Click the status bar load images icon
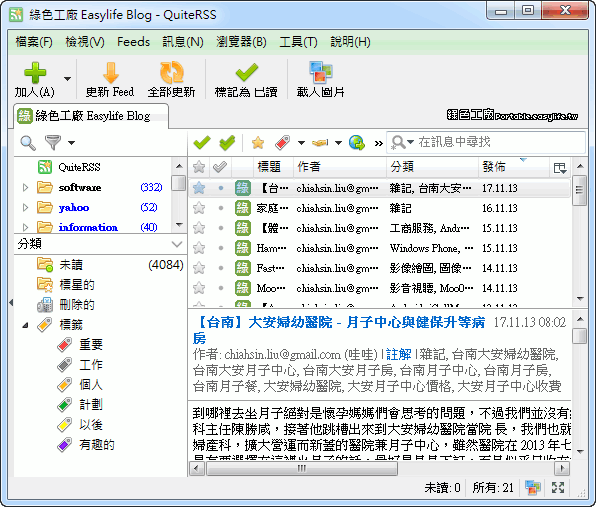This screenshot has height=507, width=596. 533,488
